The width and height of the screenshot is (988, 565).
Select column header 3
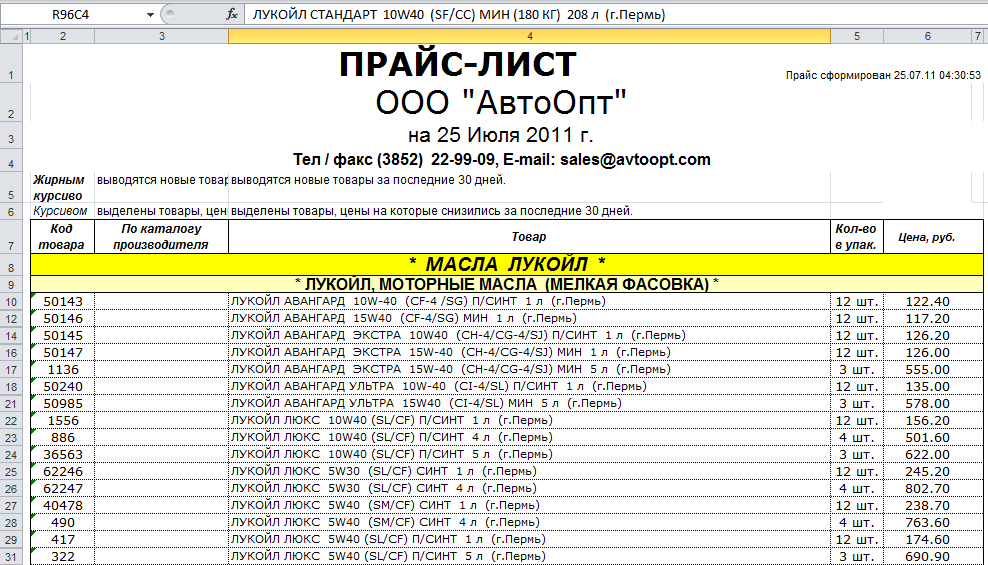161,37
